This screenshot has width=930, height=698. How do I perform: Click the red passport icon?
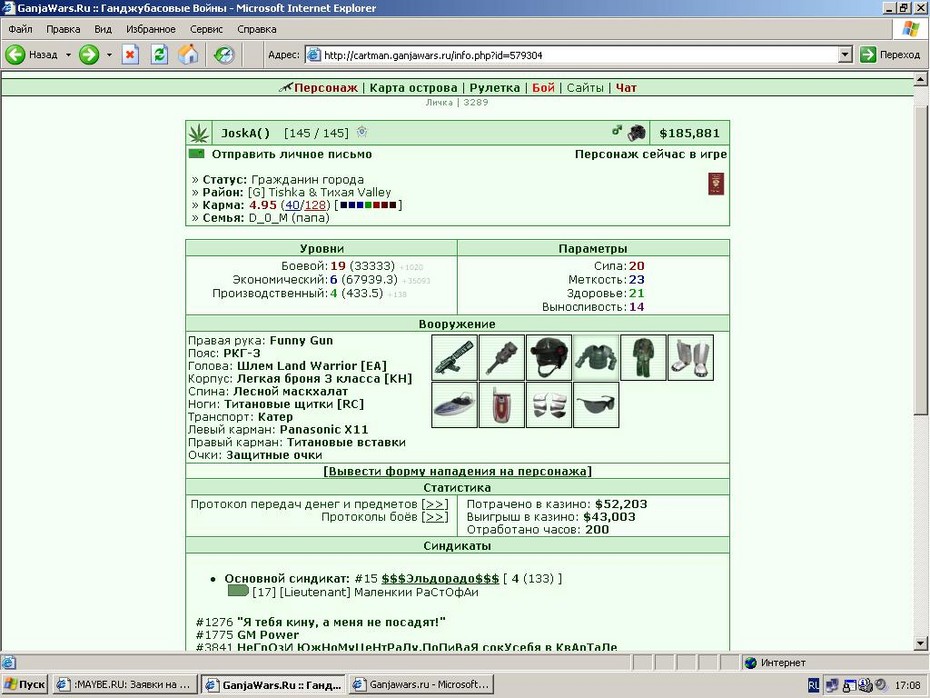coord(716,184)
